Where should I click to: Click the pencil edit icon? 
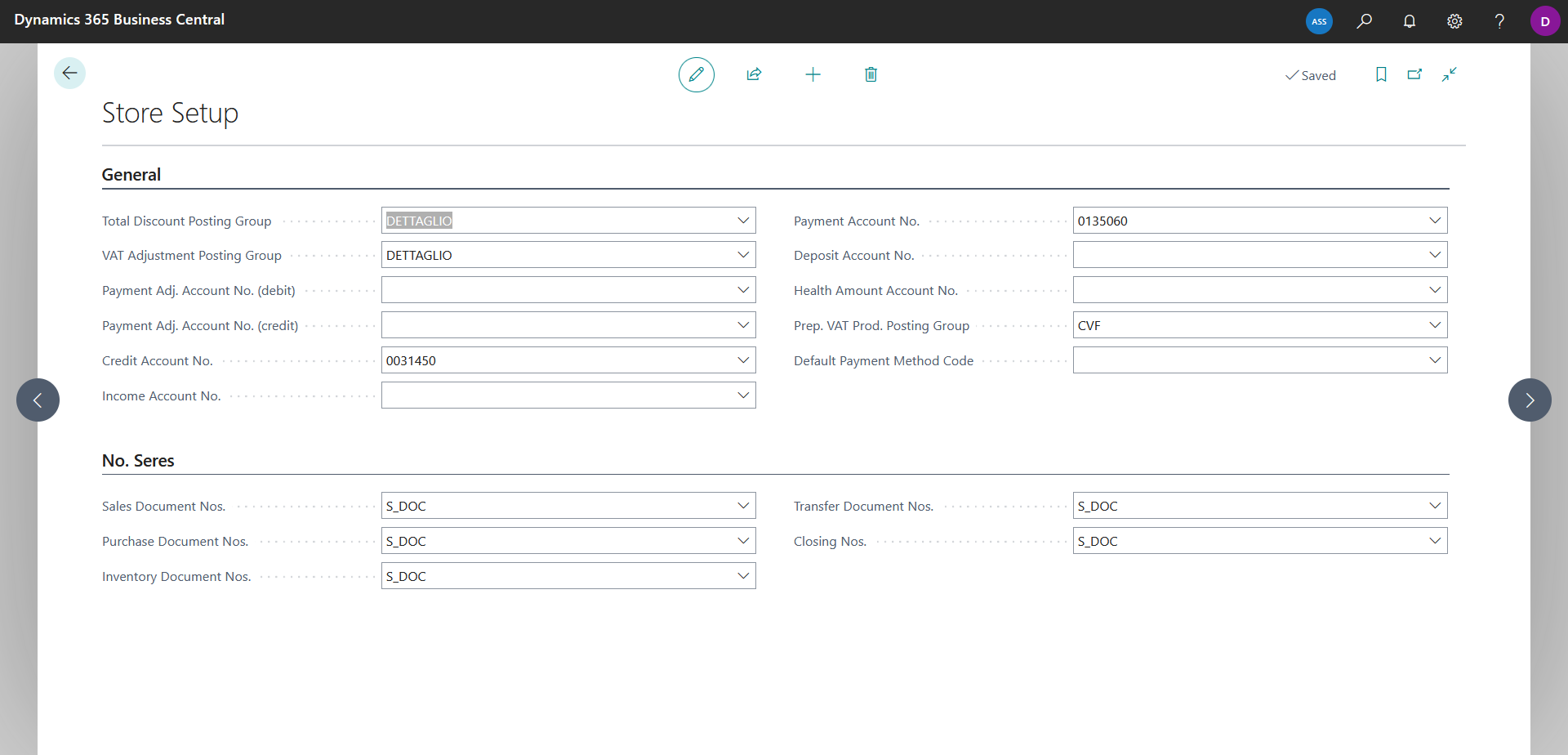point(697,74)
